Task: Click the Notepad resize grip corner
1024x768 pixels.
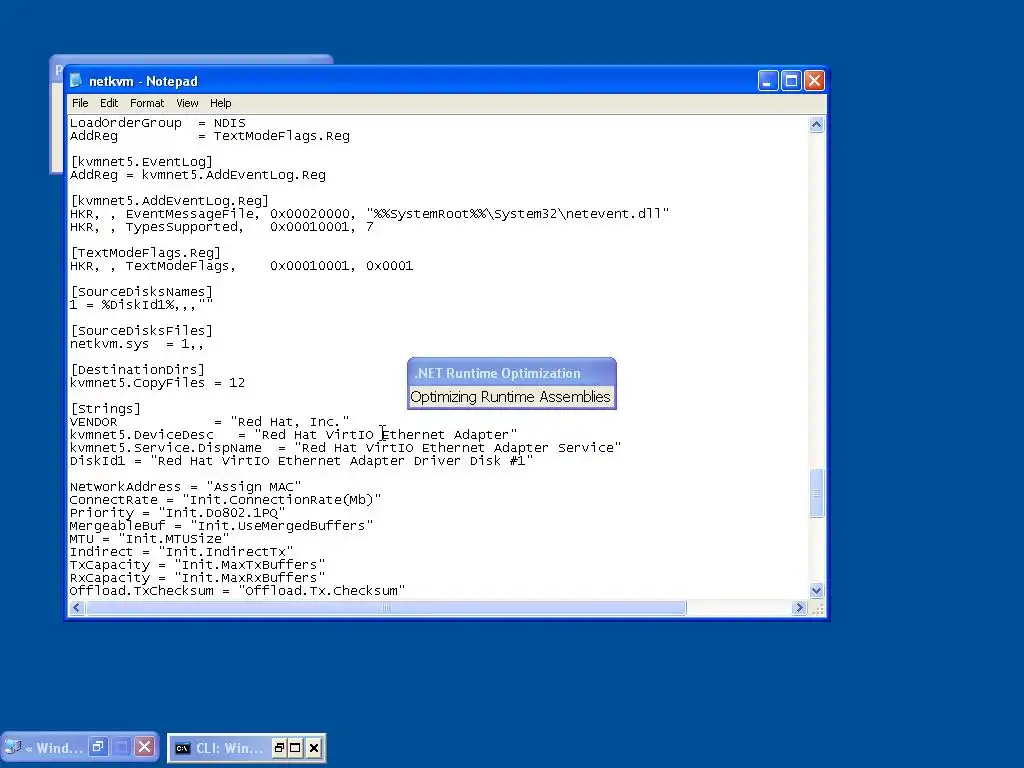Action: pyautogui.click(x=817, y=609)
